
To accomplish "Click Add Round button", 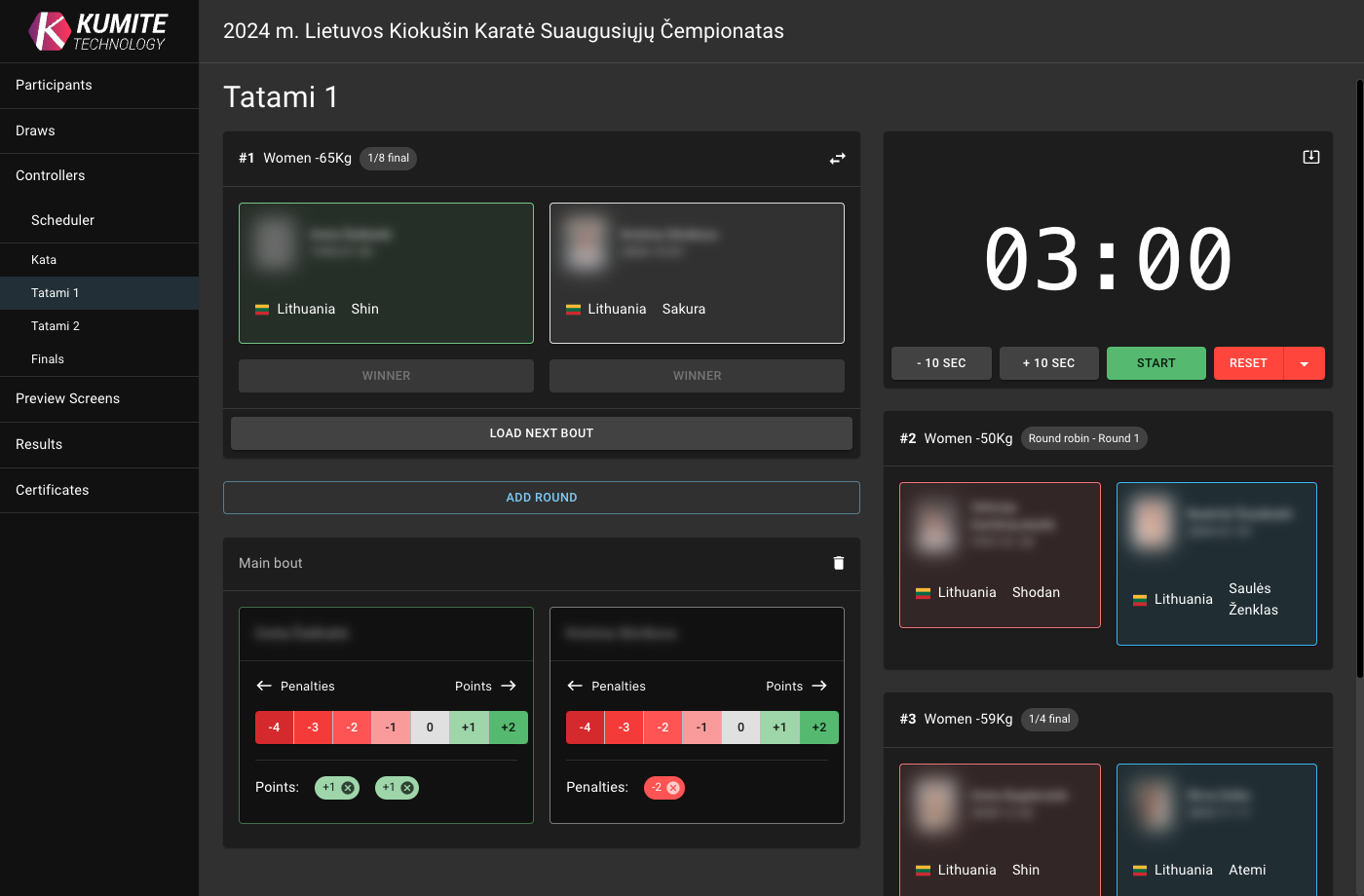I will click(541, 498).
